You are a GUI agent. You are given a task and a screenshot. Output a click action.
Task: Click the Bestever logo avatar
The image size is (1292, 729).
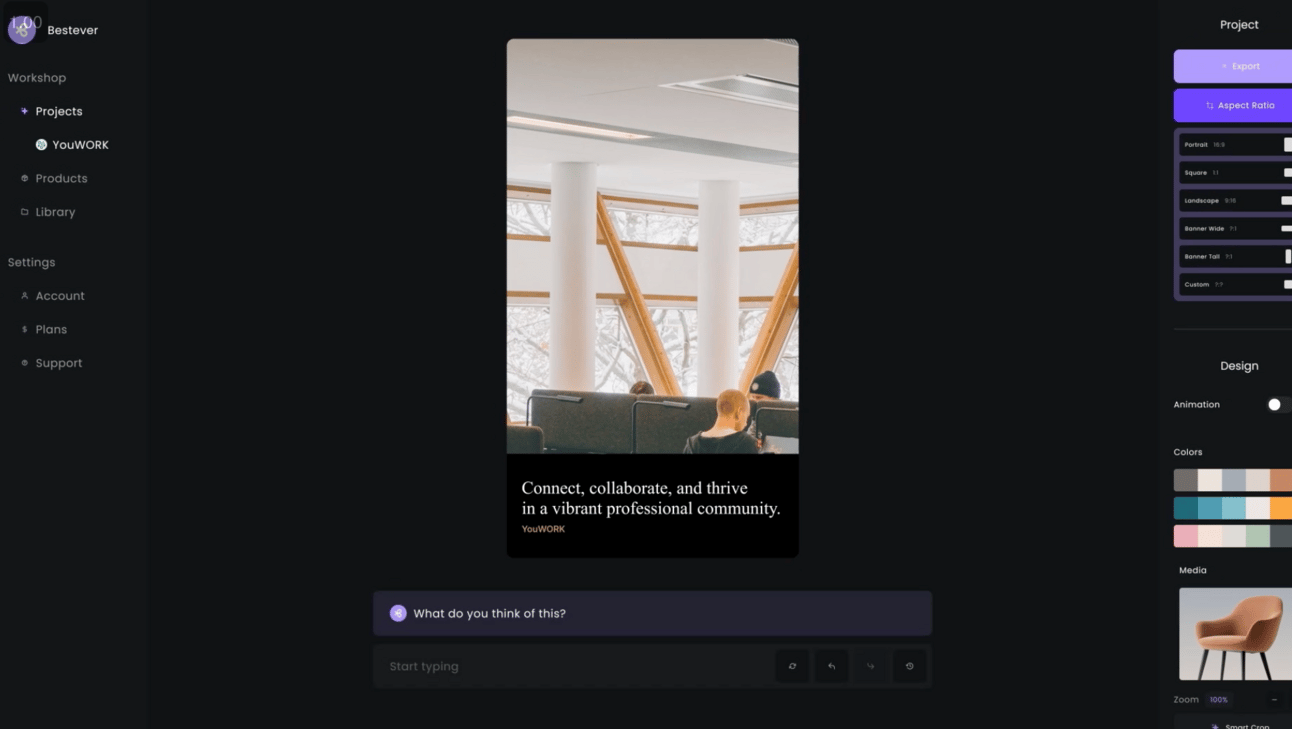point(22,30)
